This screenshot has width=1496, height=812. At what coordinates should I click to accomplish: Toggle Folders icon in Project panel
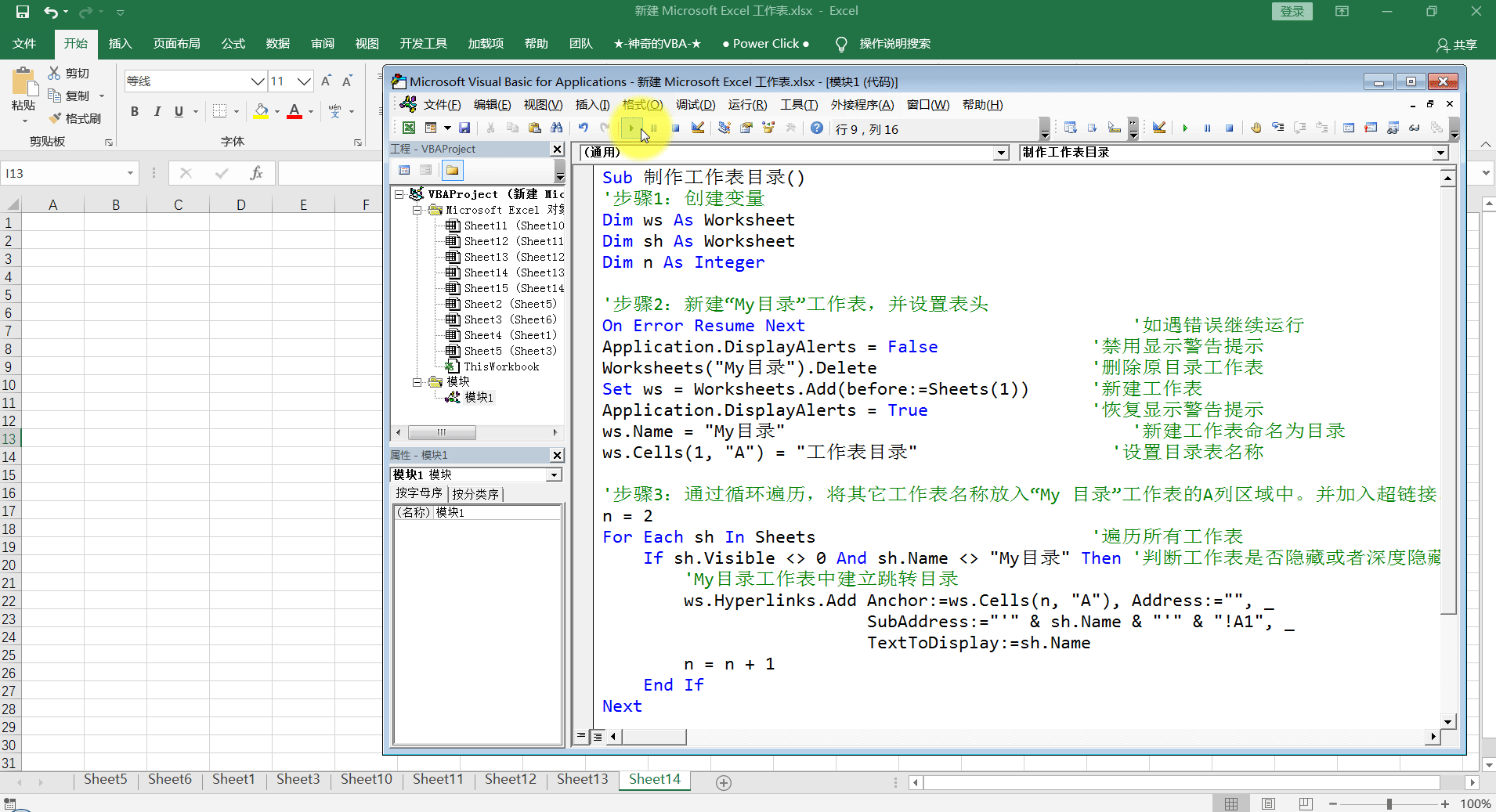click(452, 170)
